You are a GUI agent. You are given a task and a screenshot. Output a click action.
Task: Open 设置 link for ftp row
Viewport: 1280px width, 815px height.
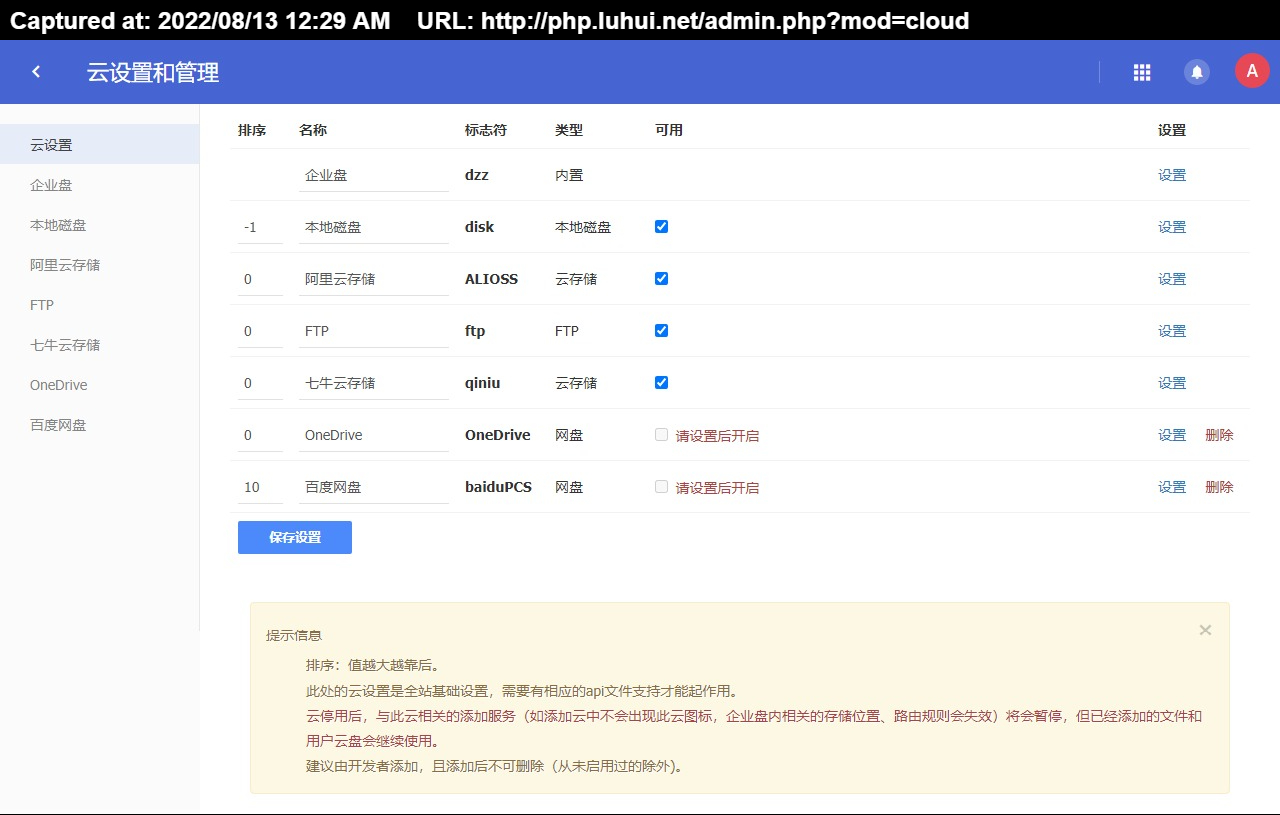pyautogui.click(x=1172, y=331)
